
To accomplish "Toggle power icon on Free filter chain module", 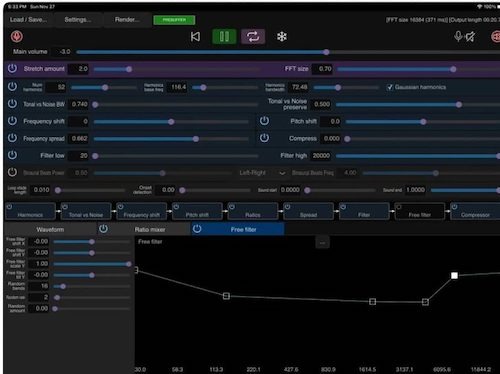I will pyautogui.click(x=399, y=207).
